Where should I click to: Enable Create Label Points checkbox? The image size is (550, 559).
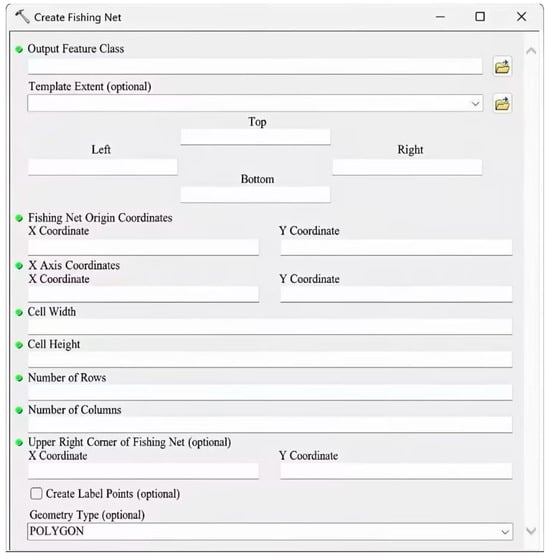(x=36, y=493)
